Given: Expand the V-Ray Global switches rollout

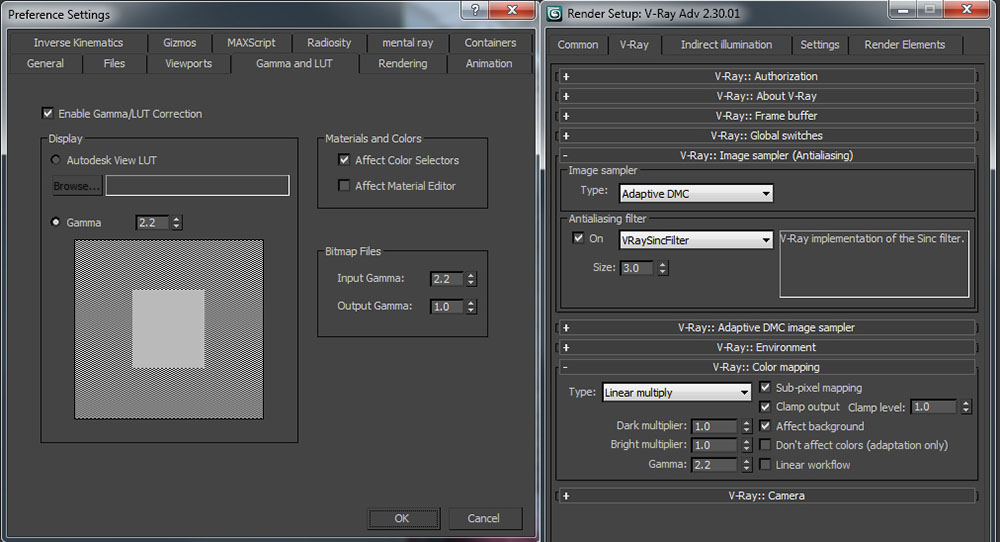Looking at the screenshot, I should (x=766, y=135).
